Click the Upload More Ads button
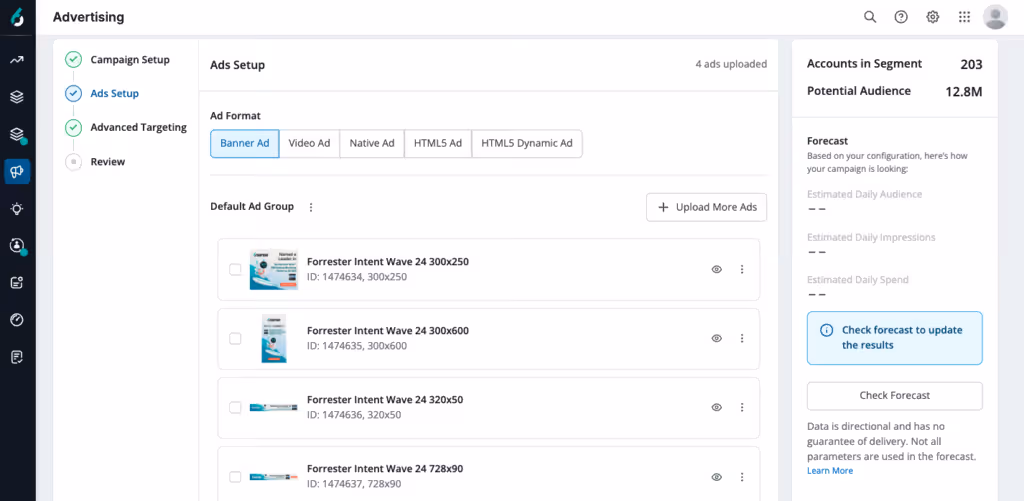This screenshot has width=1024, height=501. [707, 207]
